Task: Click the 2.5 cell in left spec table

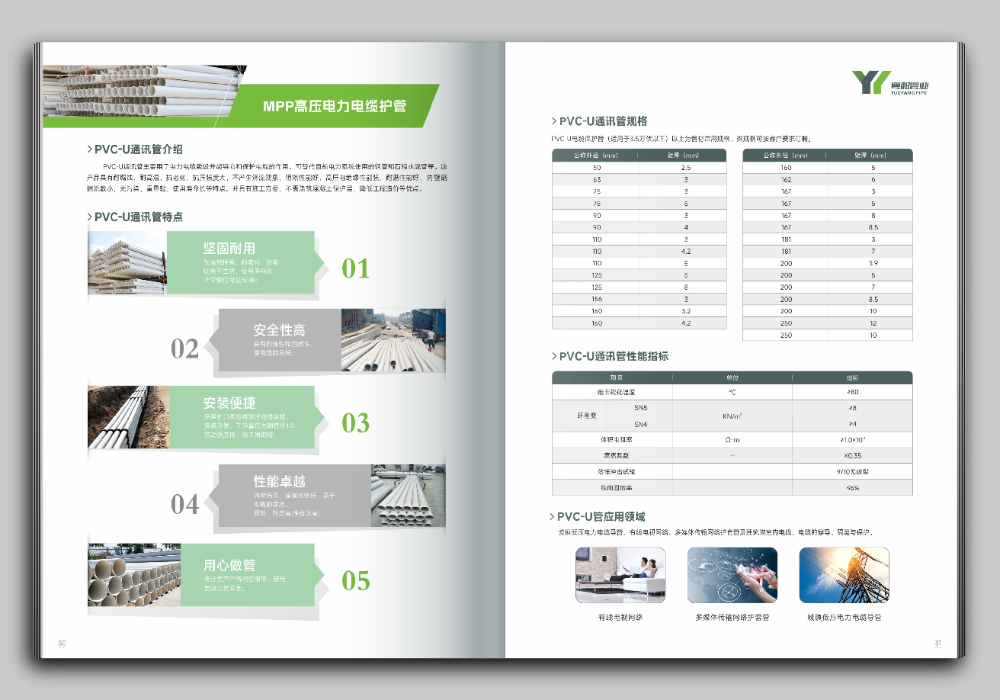Action: point(686,168)
